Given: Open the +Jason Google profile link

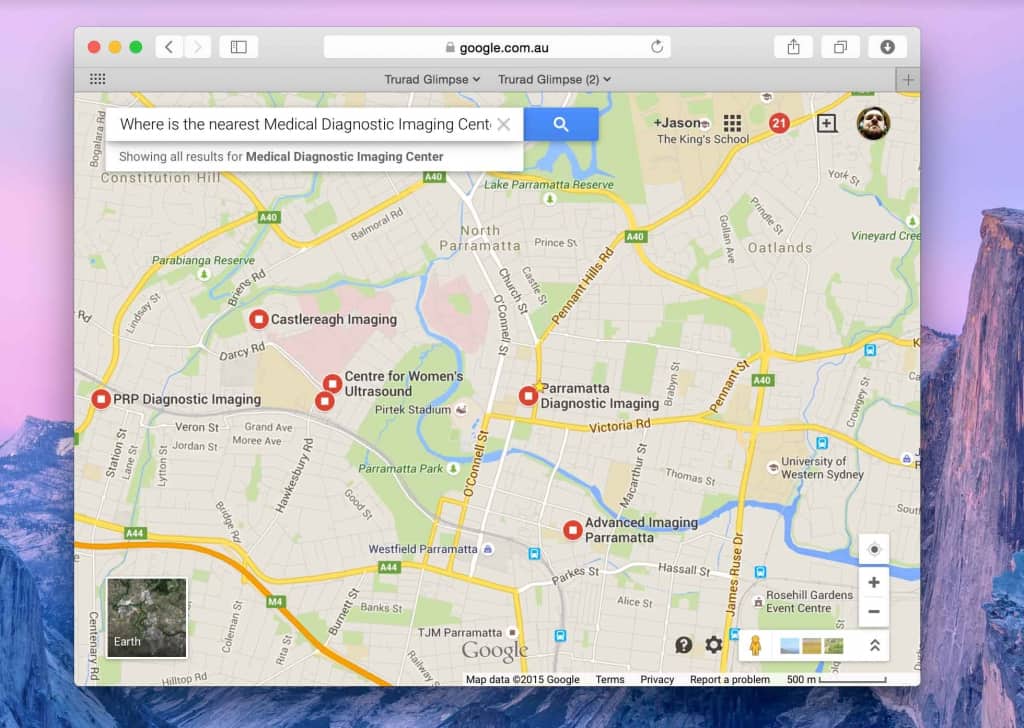Looking at the screenshot, I should (x=677, y=123).
